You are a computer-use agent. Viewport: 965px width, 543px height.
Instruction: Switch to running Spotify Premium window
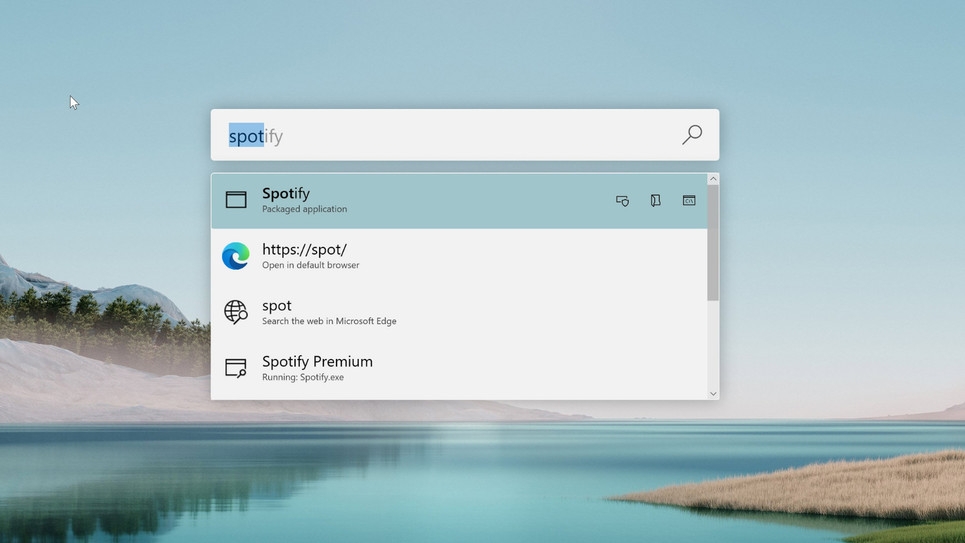coord(459,368)
